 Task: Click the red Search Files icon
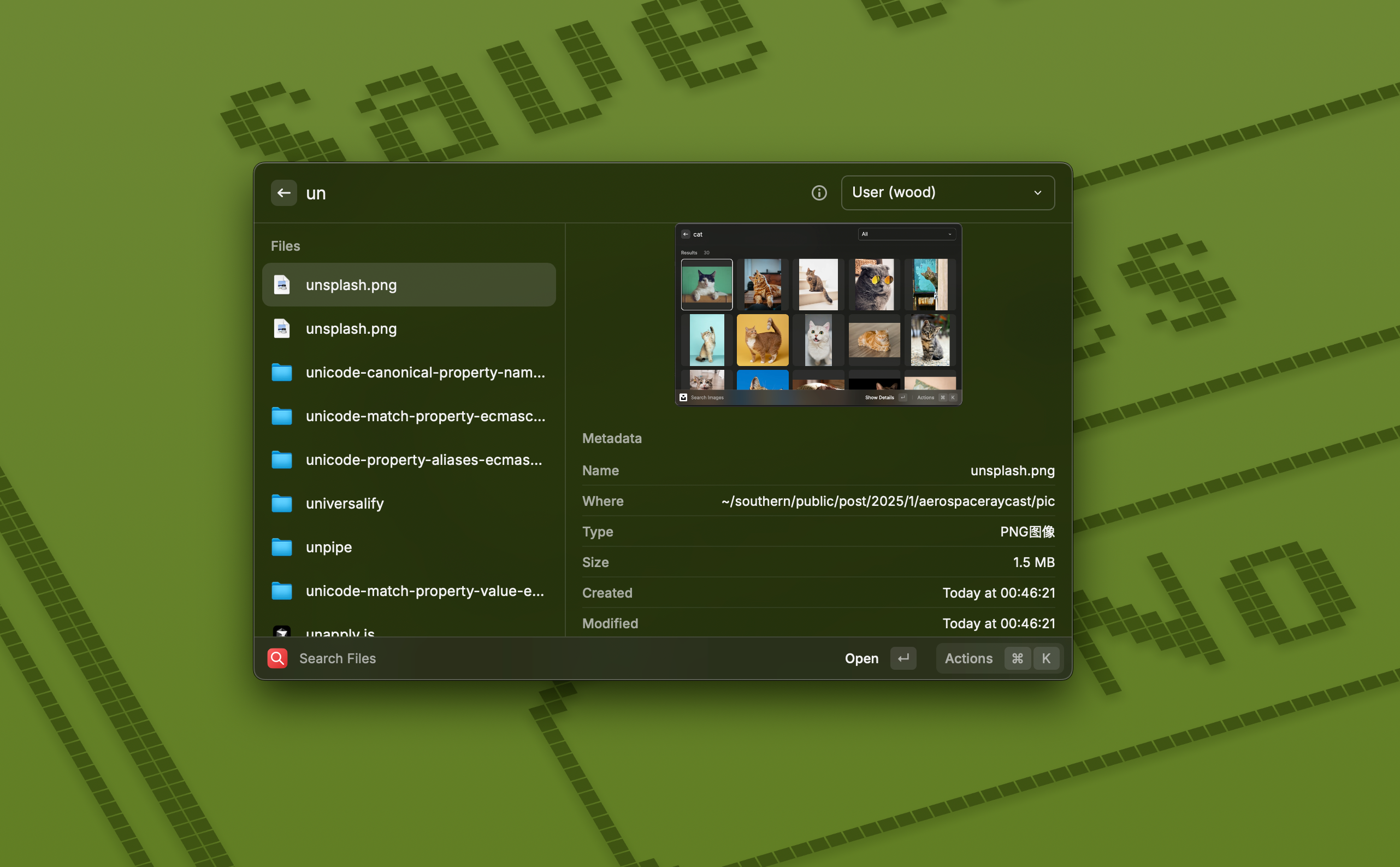coord(277,658)
